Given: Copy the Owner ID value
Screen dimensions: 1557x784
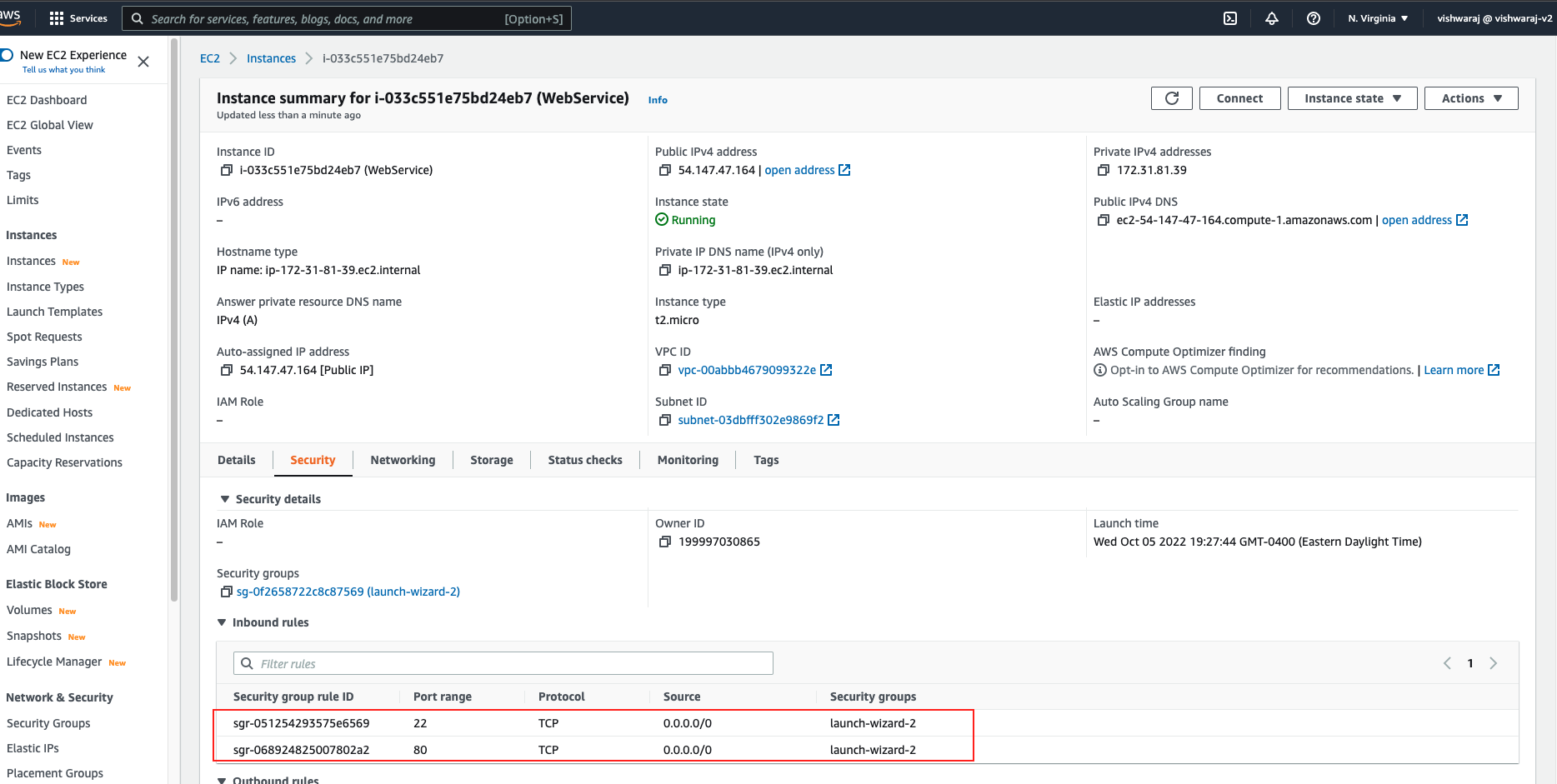Looking at the screenshot, I should (x=664, y=542).
